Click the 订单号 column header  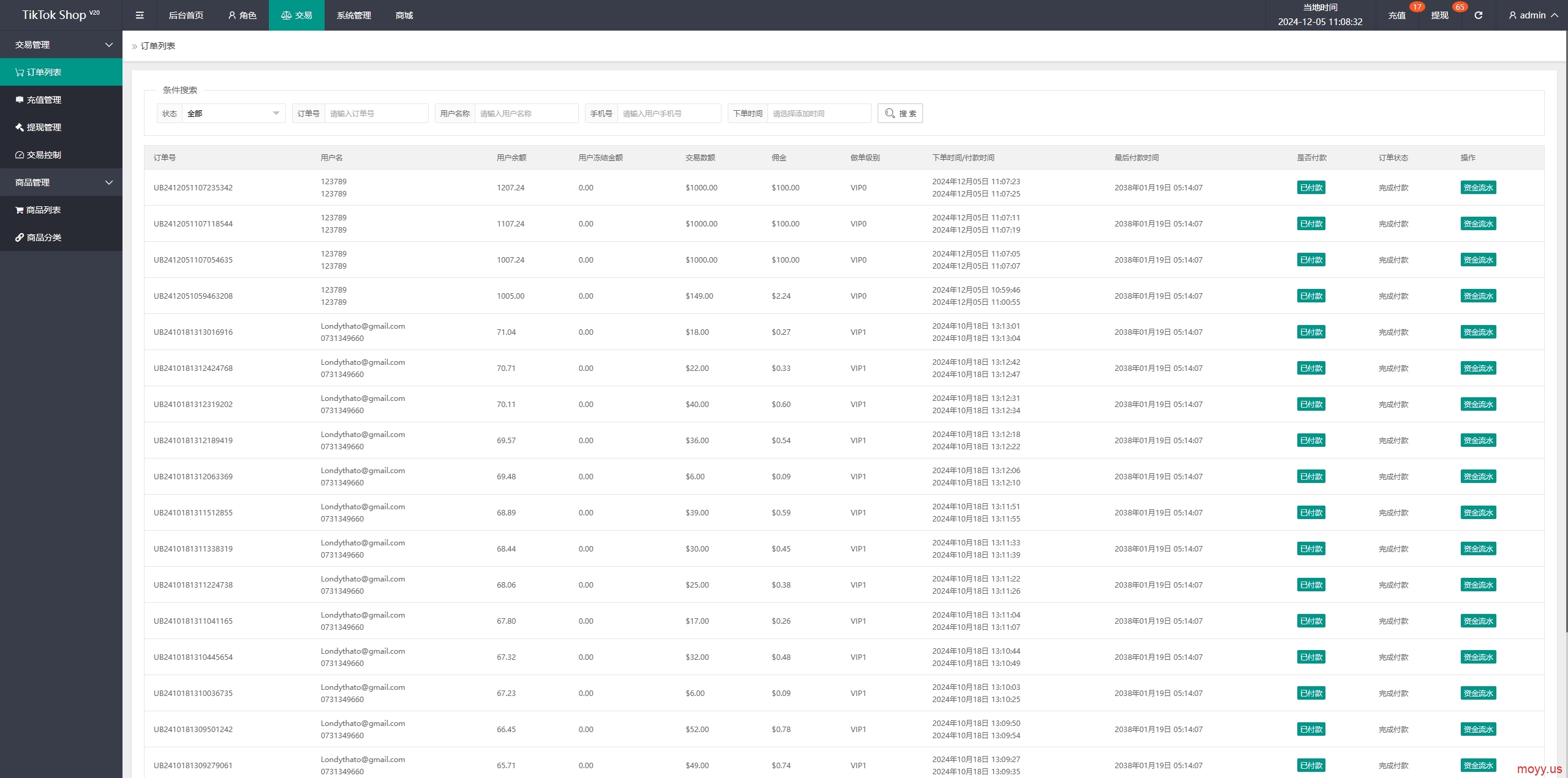click(165, 158)
